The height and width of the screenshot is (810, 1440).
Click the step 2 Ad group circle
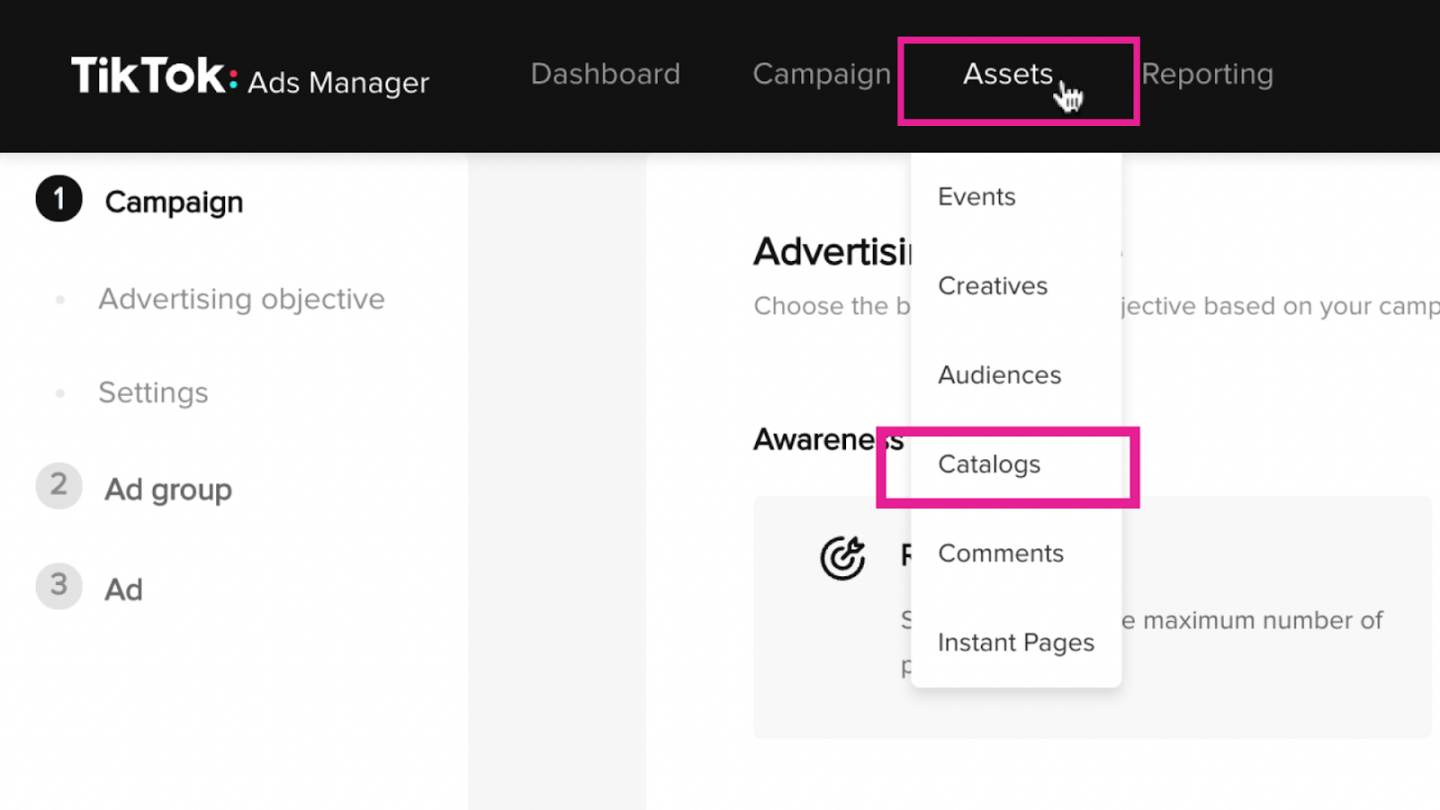(x=59, y=487)
